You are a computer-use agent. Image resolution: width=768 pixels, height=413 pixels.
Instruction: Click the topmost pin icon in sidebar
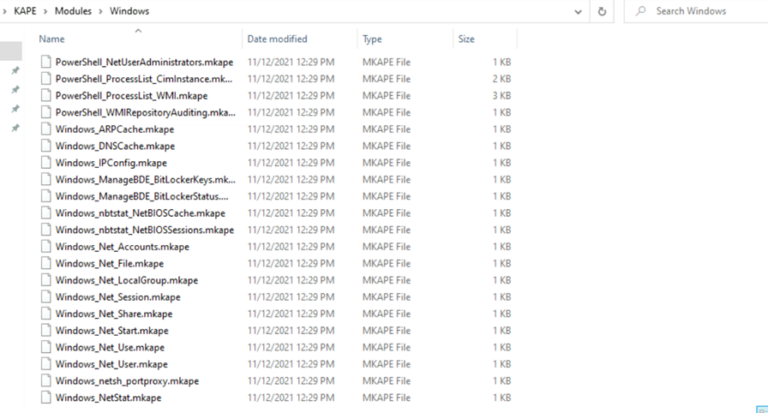click(16, 71)
